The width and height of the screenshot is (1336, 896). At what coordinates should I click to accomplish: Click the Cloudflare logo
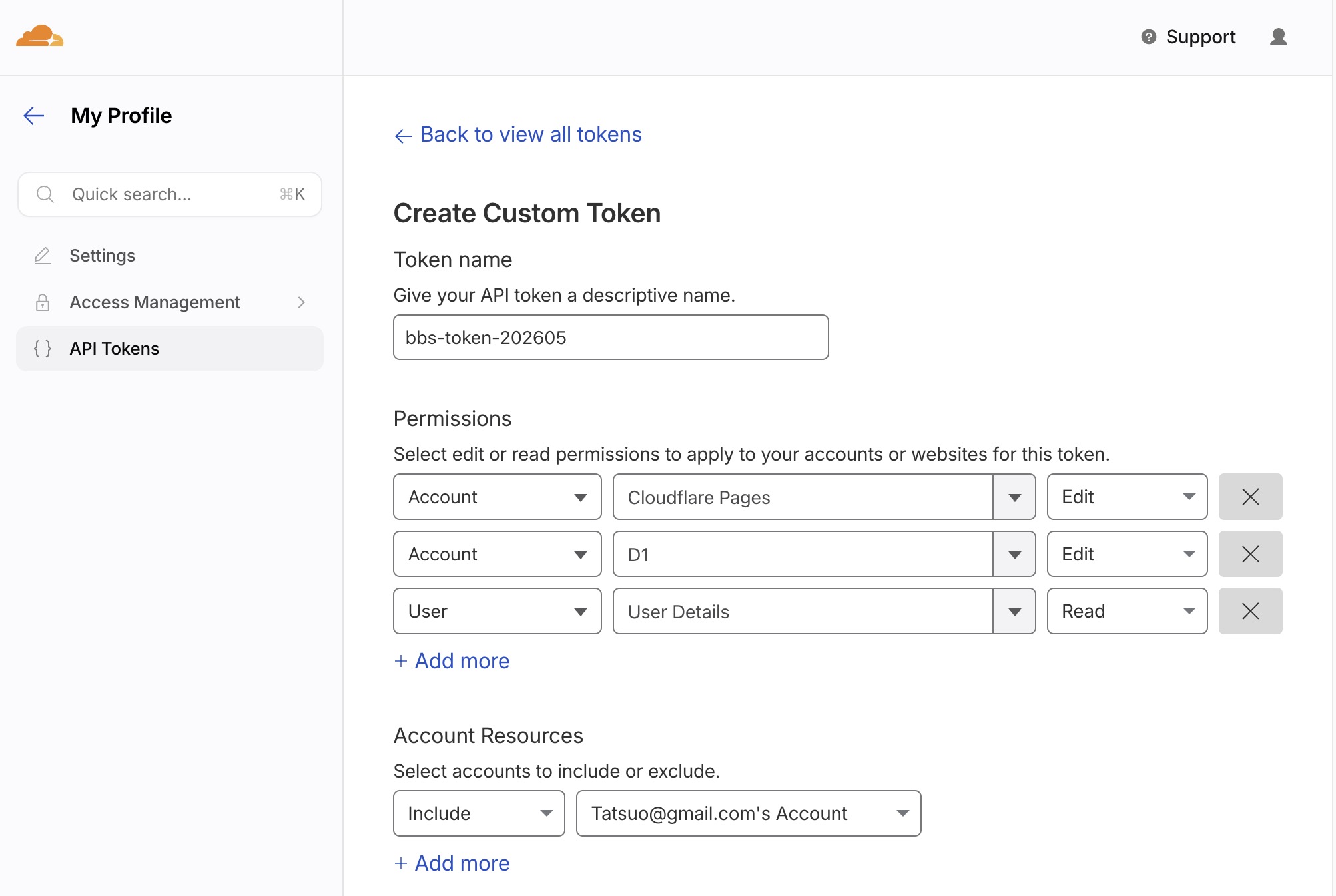40,36
